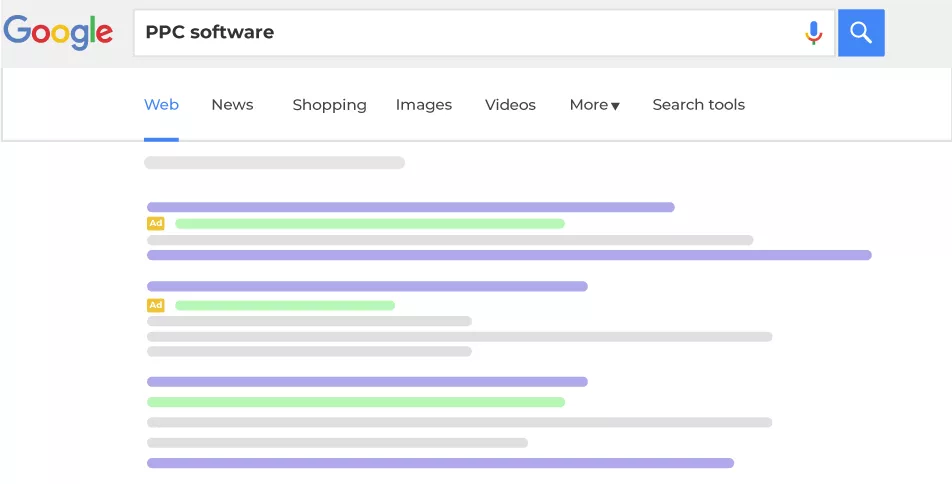Image resolution: width=952 pixels, height=484 pixels.
Task: Click inside the PPC software search field
Action: click(x=470, y=33)
